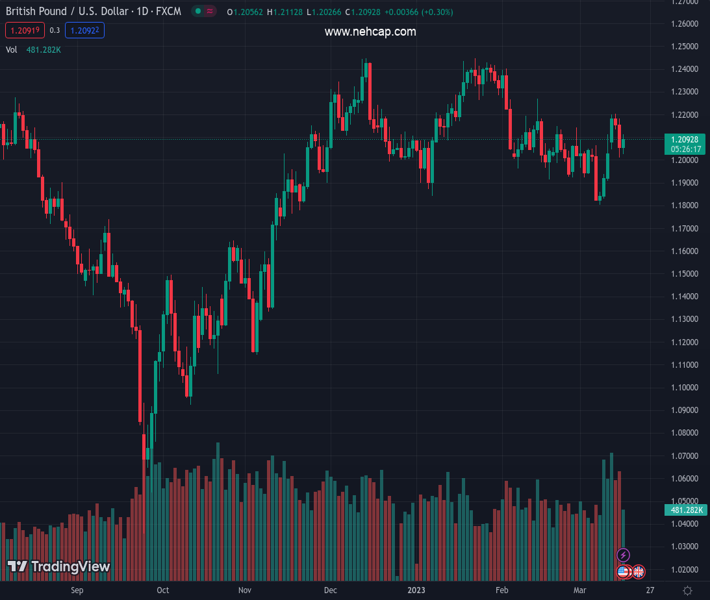Click the TradingView logo
Viewport: 710px width, 600px height.
(58, 567)
